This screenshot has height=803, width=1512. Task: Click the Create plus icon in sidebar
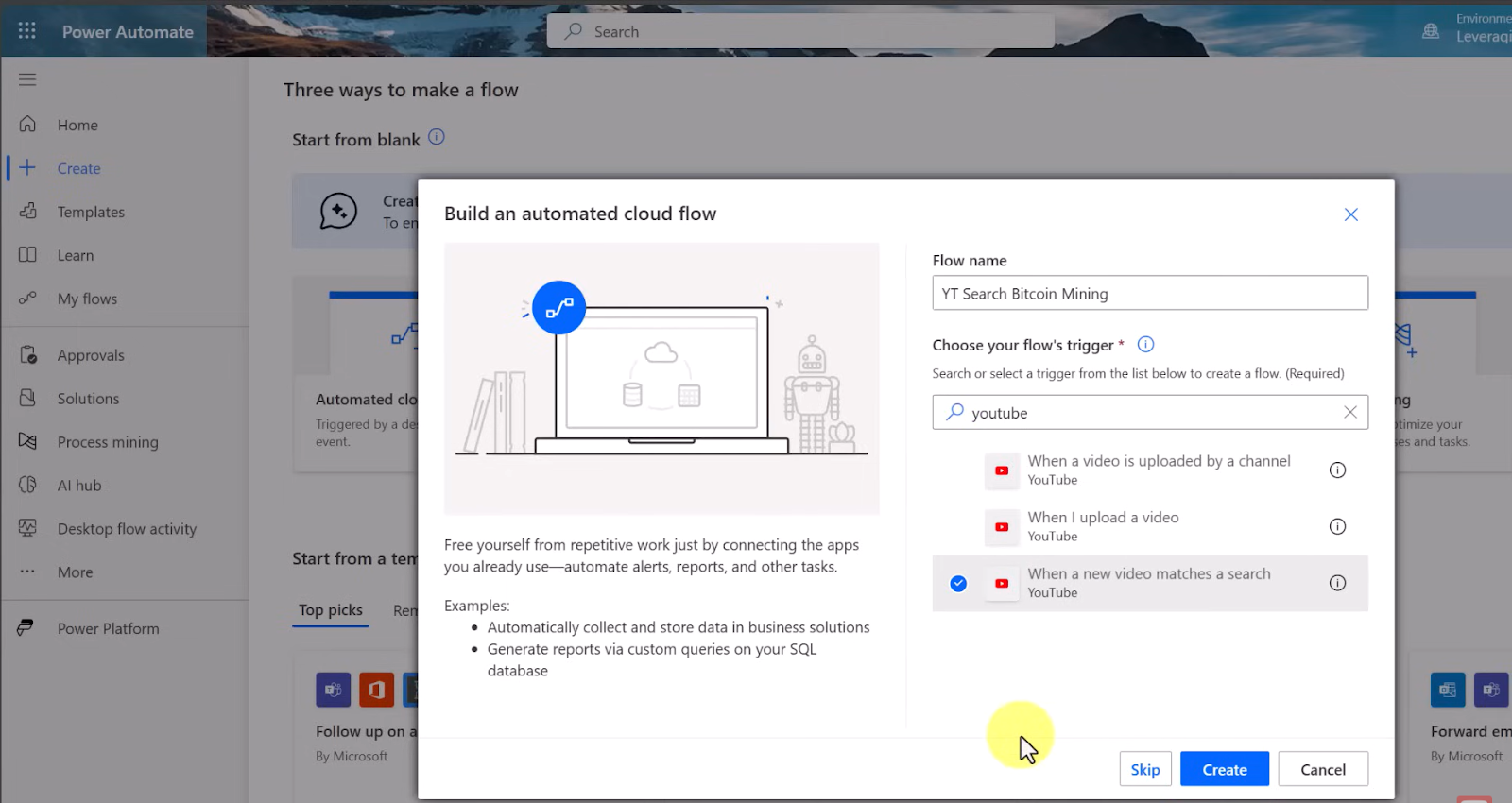click(x=27, y=167)
